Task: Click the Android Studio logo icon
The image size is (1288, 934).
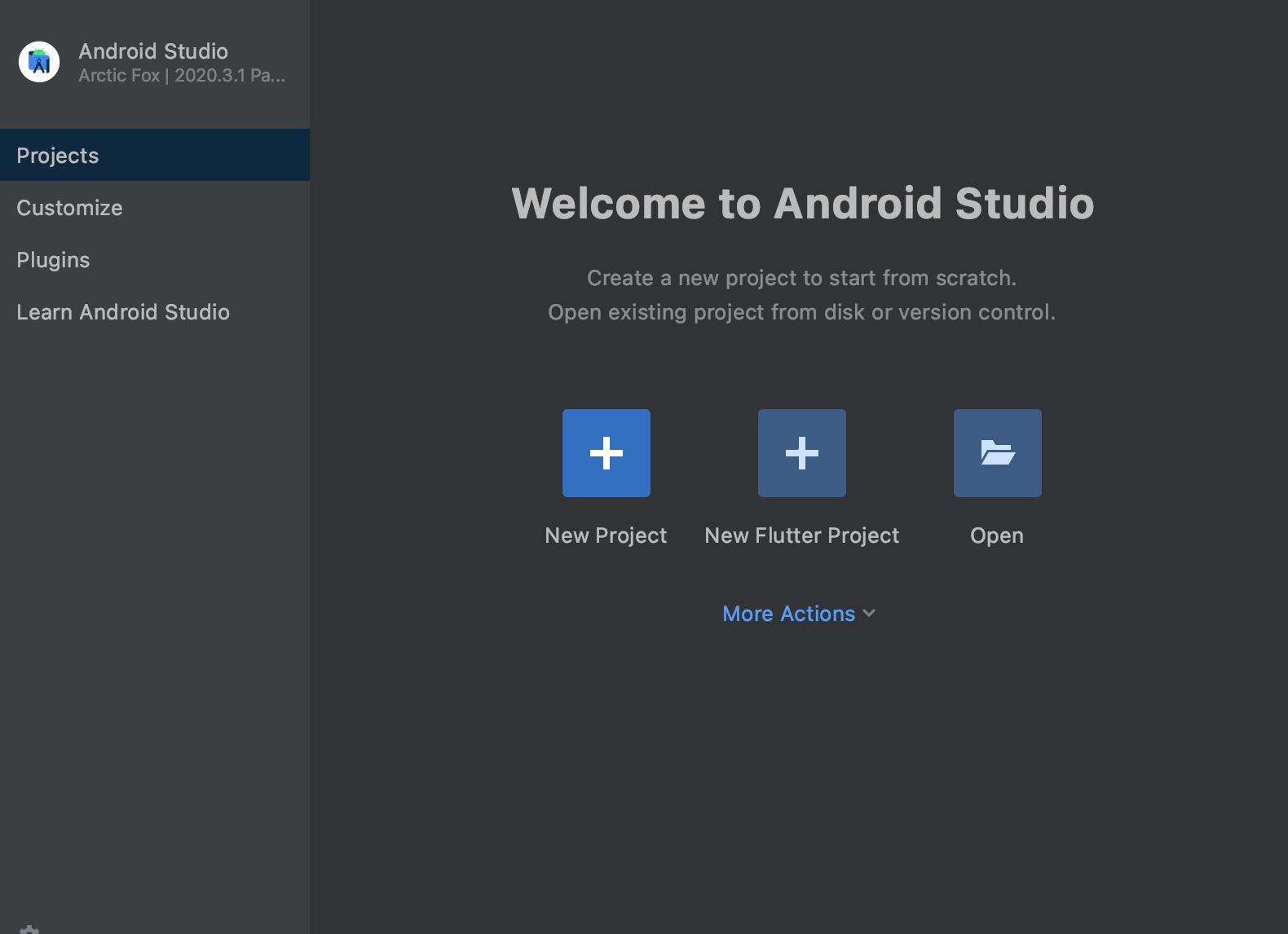Action: click(x=39, y=62)
